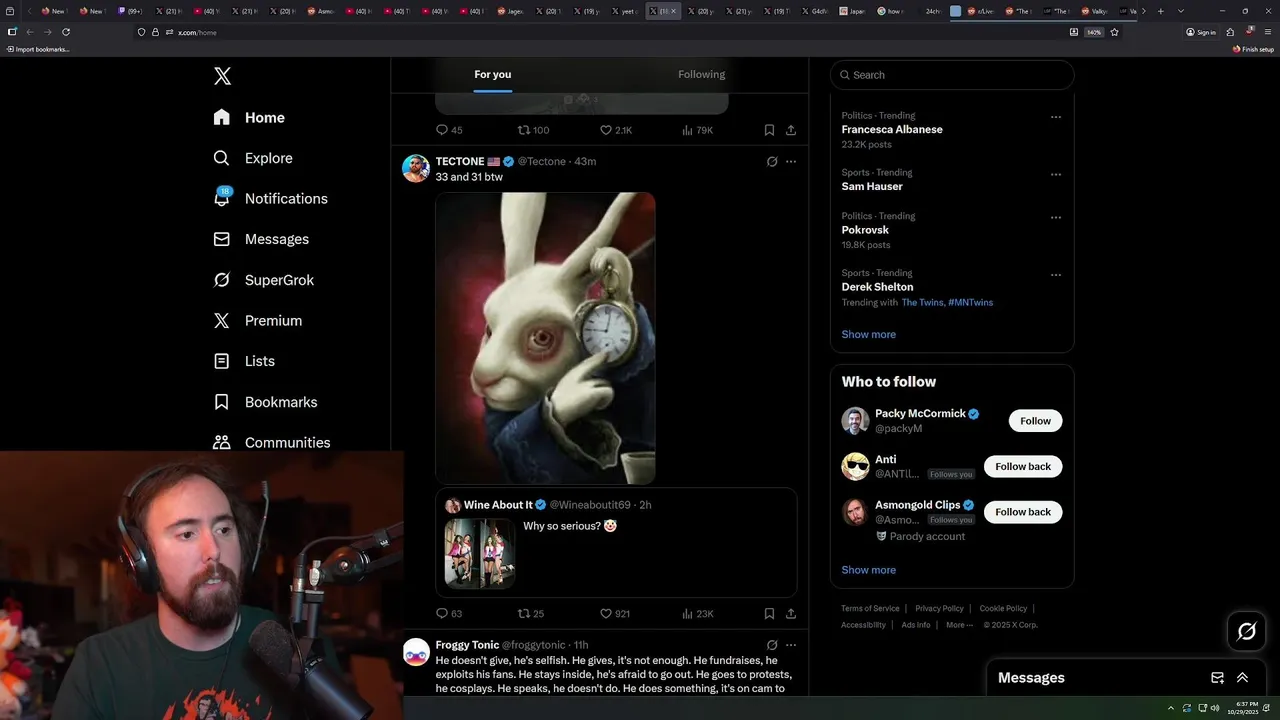Open SuperGrok in the sidebar
The width and height of the screenshot is (1280, 720).
point(264,280)
